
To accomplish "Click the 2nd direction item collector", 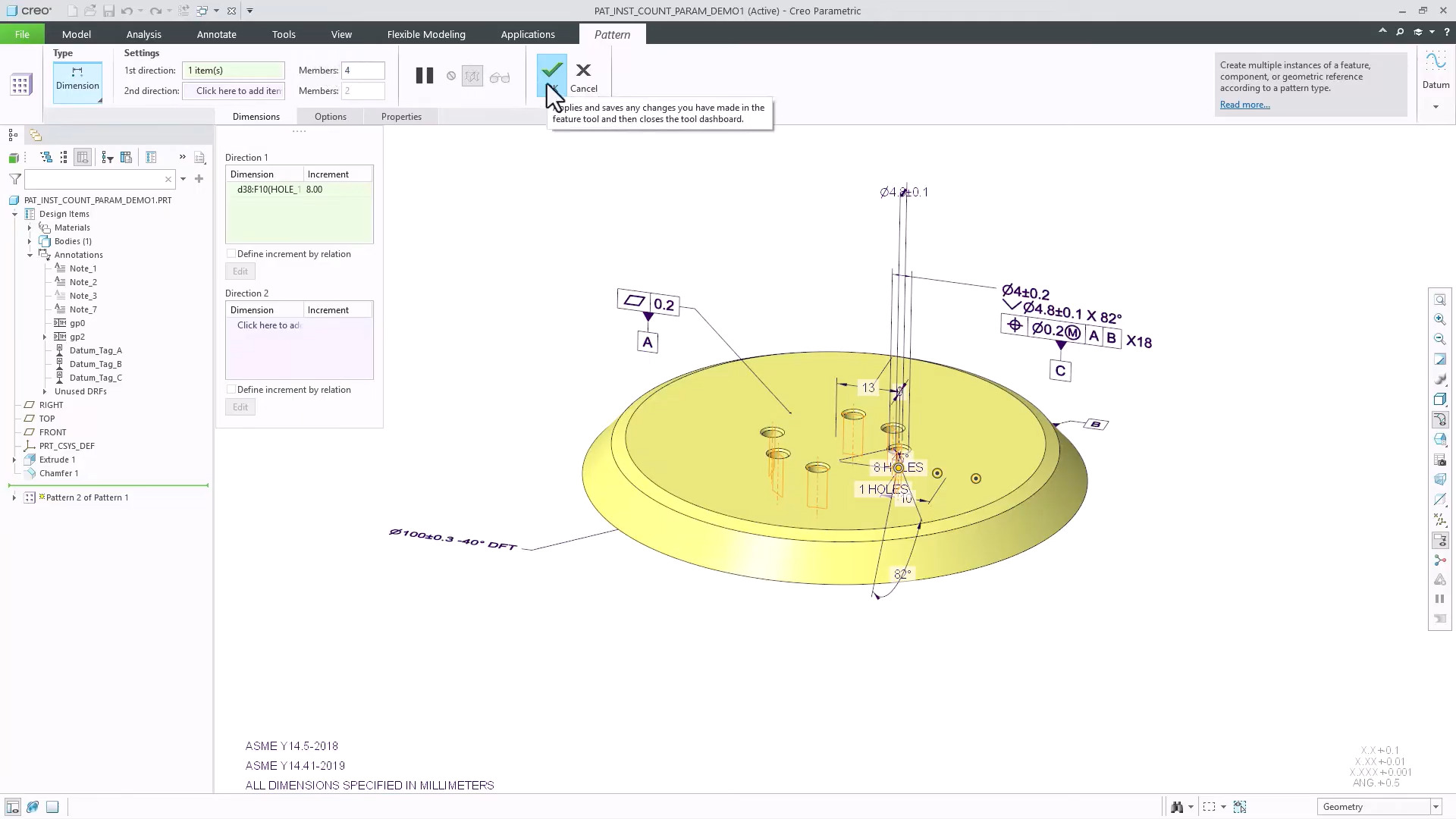I will pyautogui.click(x=234, y=91).
